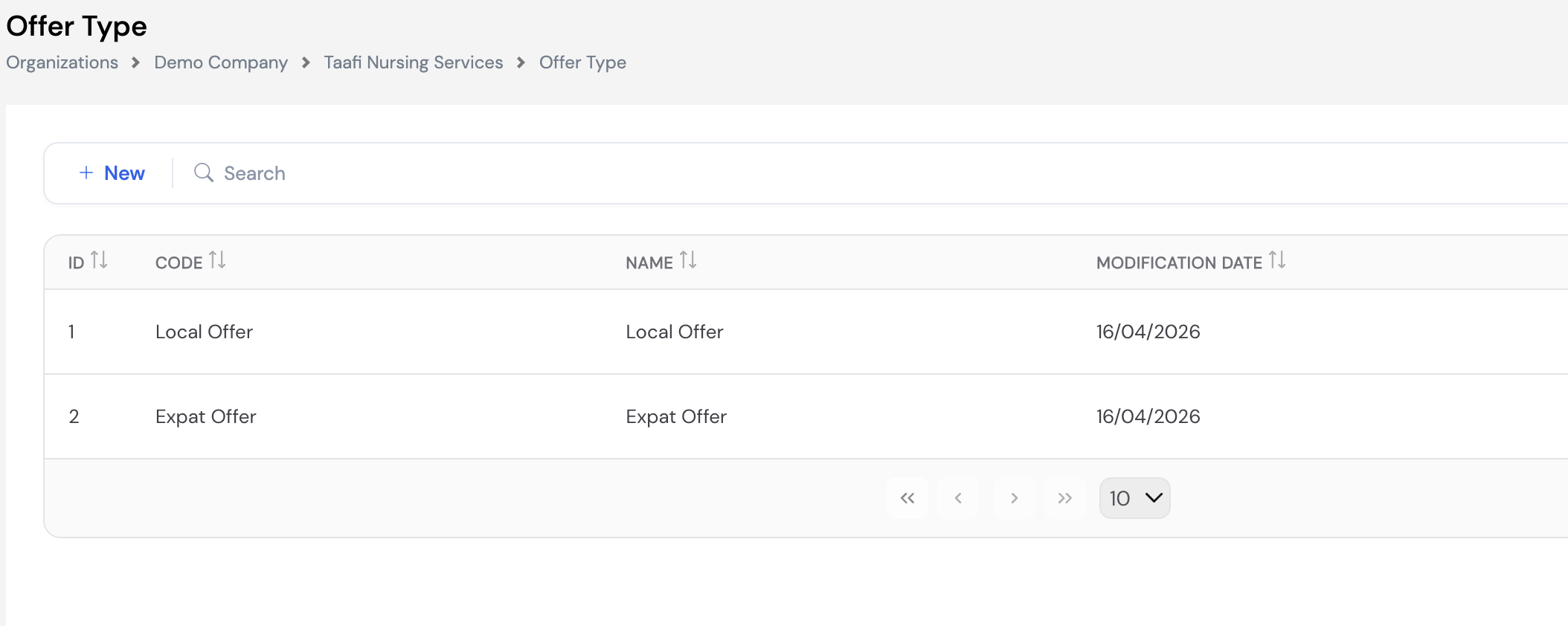
Task: Click chevron after Demo Company breadcrumb
Action: click(306, 62)
